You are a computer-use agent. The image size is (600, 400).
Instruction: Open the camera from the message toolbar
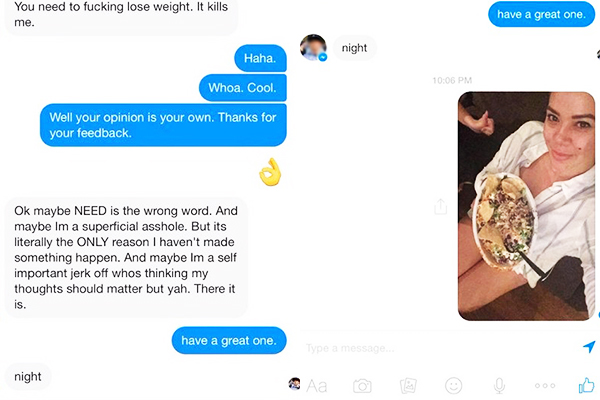362,385
